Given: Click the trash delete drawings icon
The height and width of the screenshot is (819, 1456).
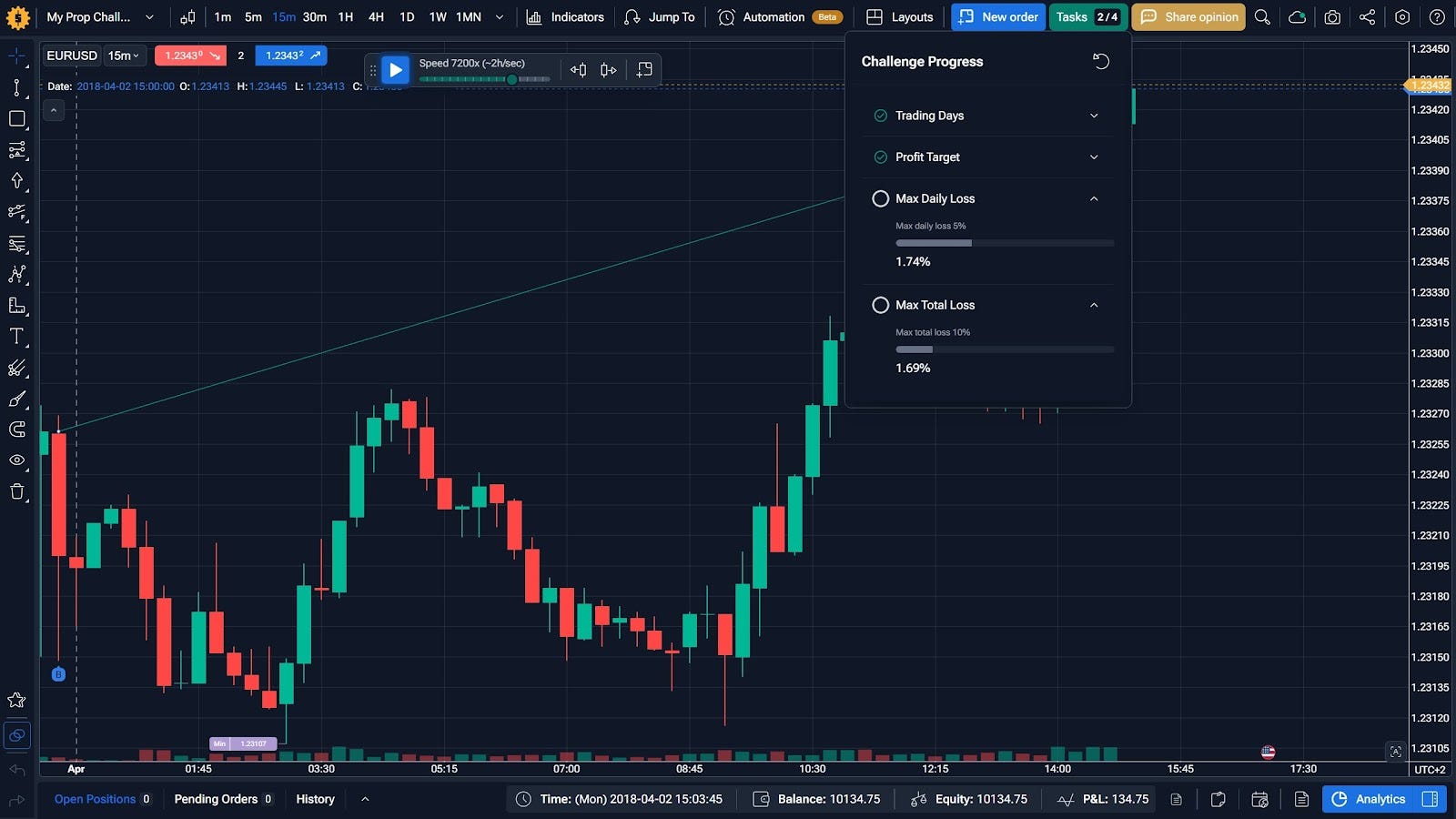Looking at the screenshot, I should click(16, 492).
